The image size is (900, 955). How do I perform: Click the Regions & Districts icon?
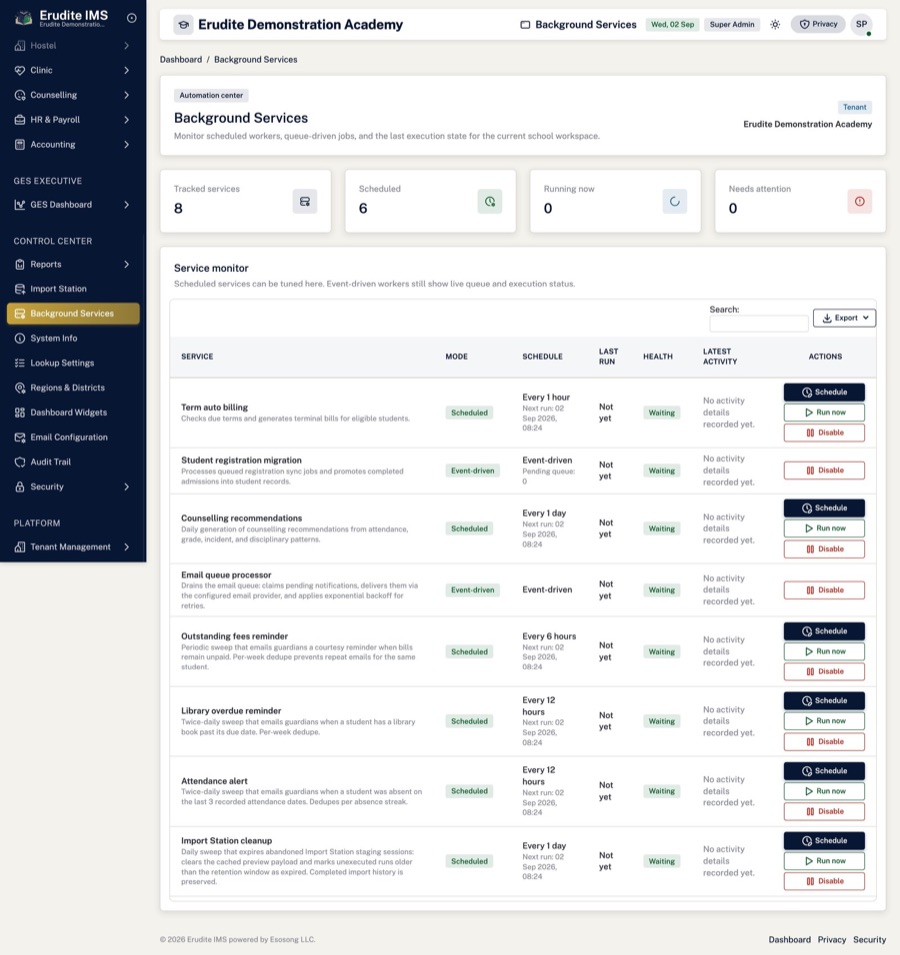pyautogui.click(x=19, y=388)
